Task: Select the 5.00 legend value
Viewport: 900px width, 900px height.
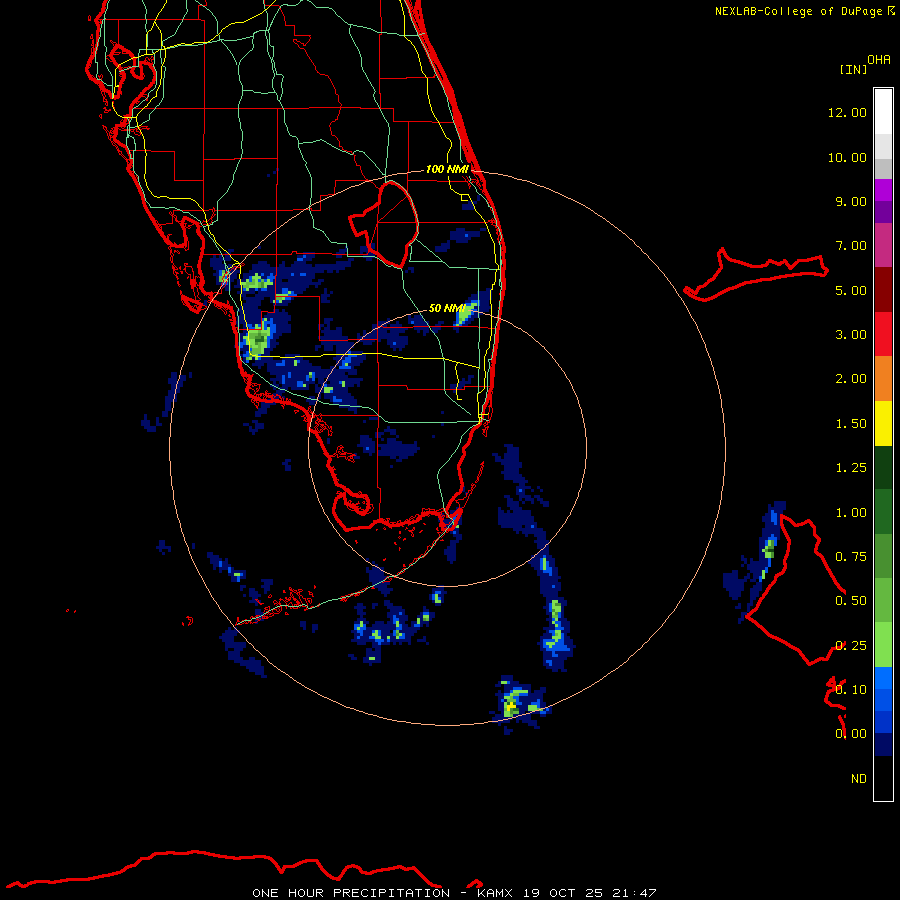Action: [x=851, y=290]
